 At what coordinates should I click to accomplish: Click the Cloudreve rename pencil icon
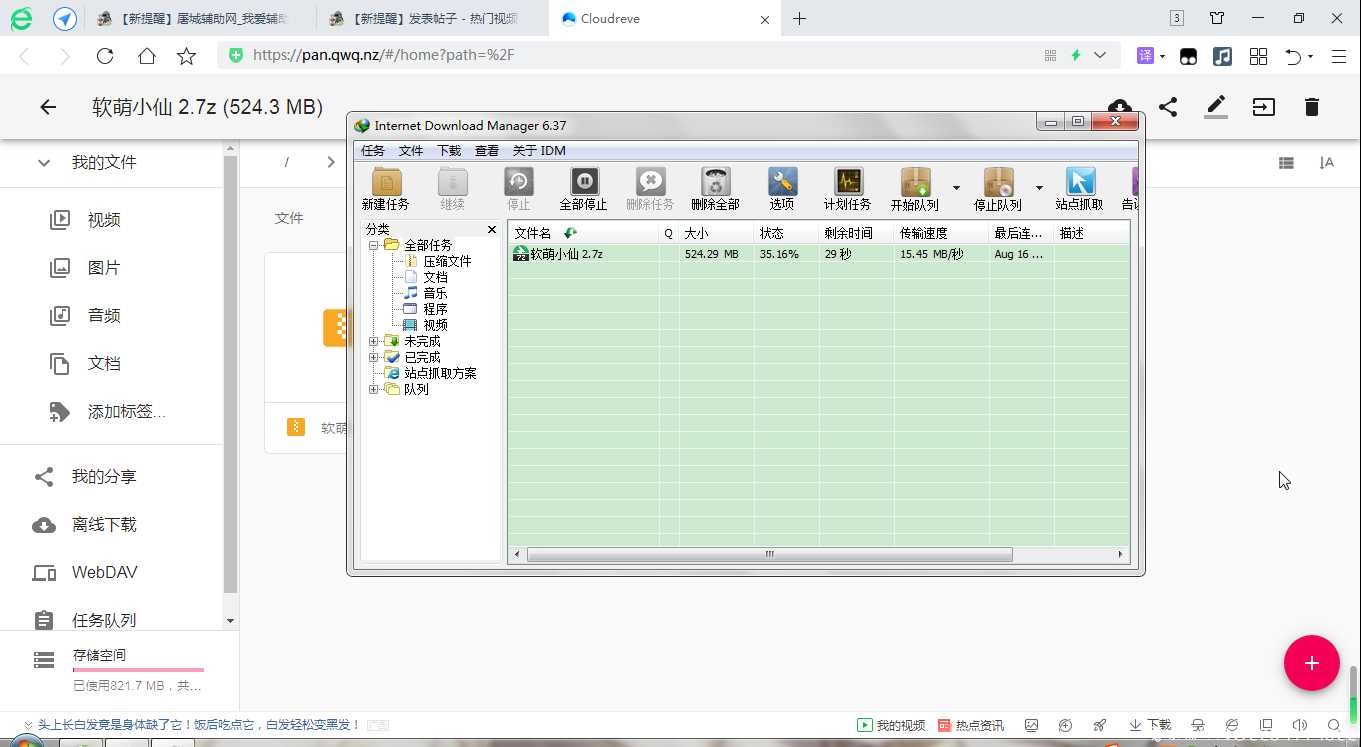pyautogui.click(x=1215, y=107)
